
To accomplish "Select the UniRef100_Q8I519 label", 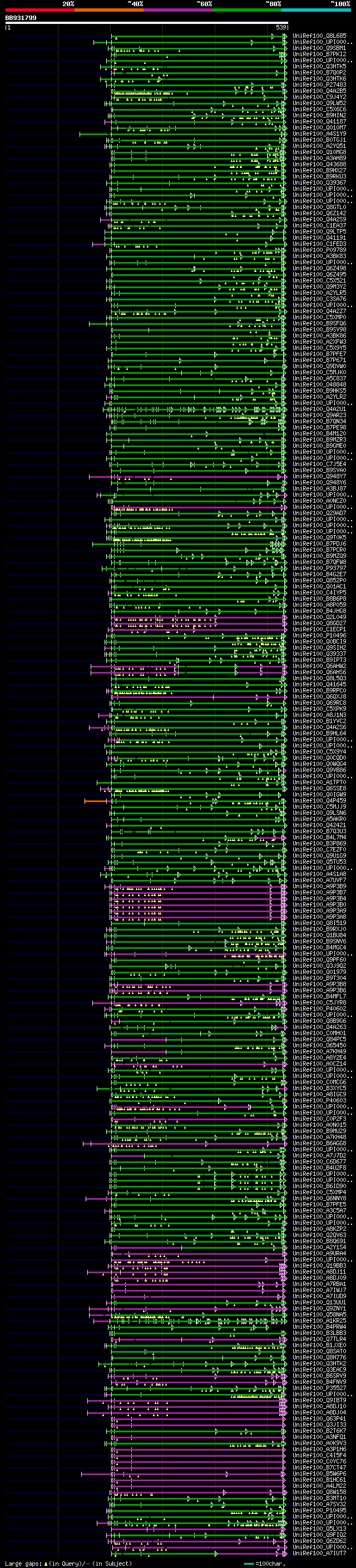I will click(319, 923).
